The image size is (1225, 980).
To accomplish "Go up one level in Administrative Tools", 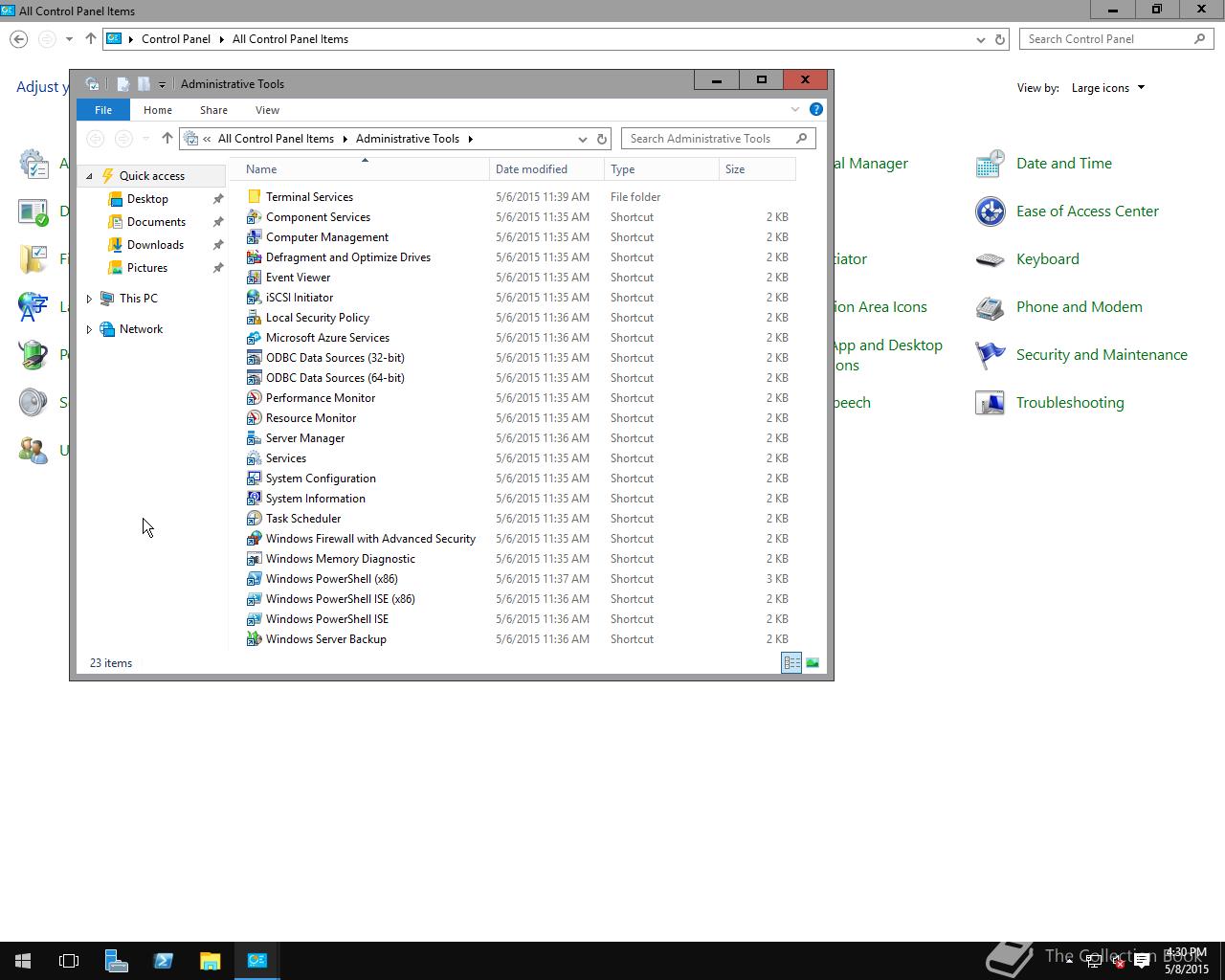I will 167,139.
